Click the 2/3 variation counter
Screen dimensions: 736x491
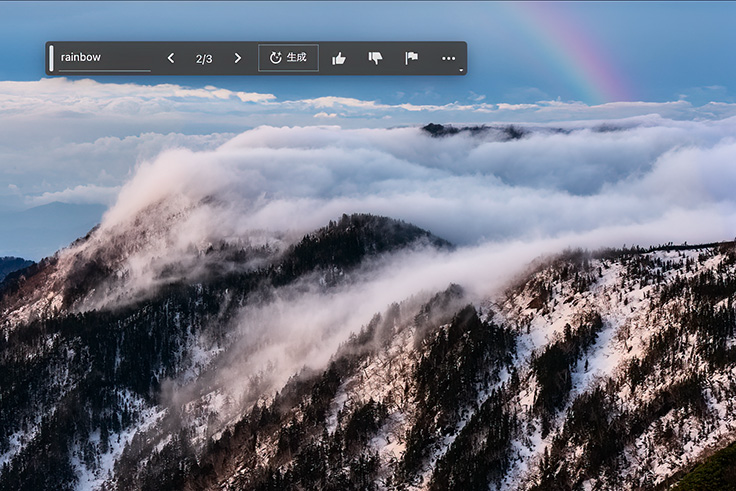(204, 58)
